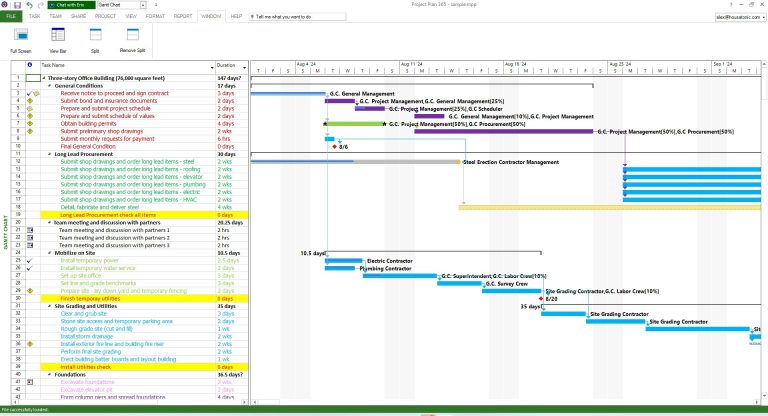Viewport: 768px width, 416px height.
Task: Collapse the Foundations group
Action: (x=50, y=374)
